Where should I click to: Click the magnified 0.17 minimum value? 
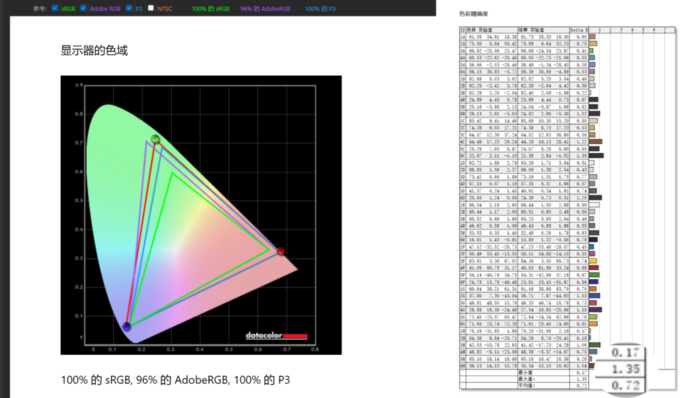(x=625, y=352)
